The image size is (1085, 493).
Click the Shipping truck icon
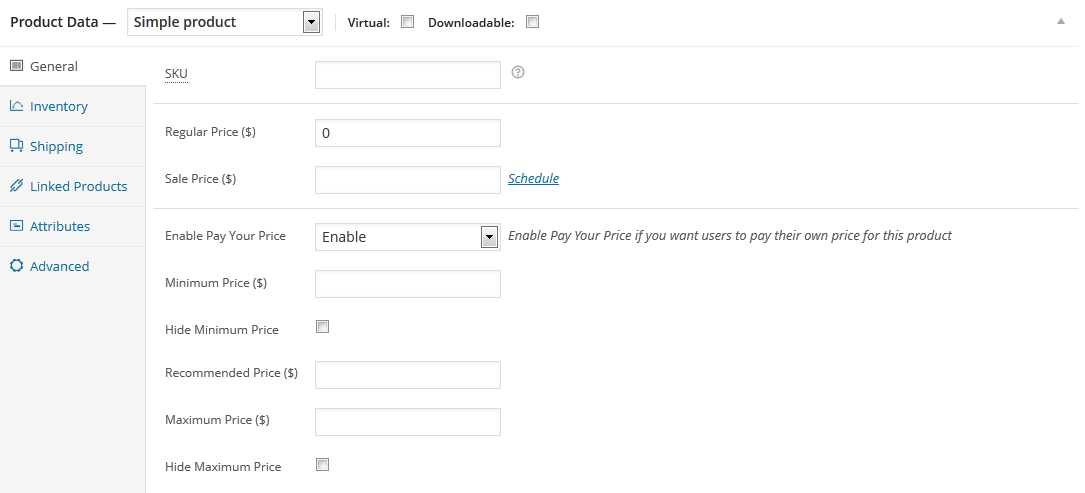[16, 146]
